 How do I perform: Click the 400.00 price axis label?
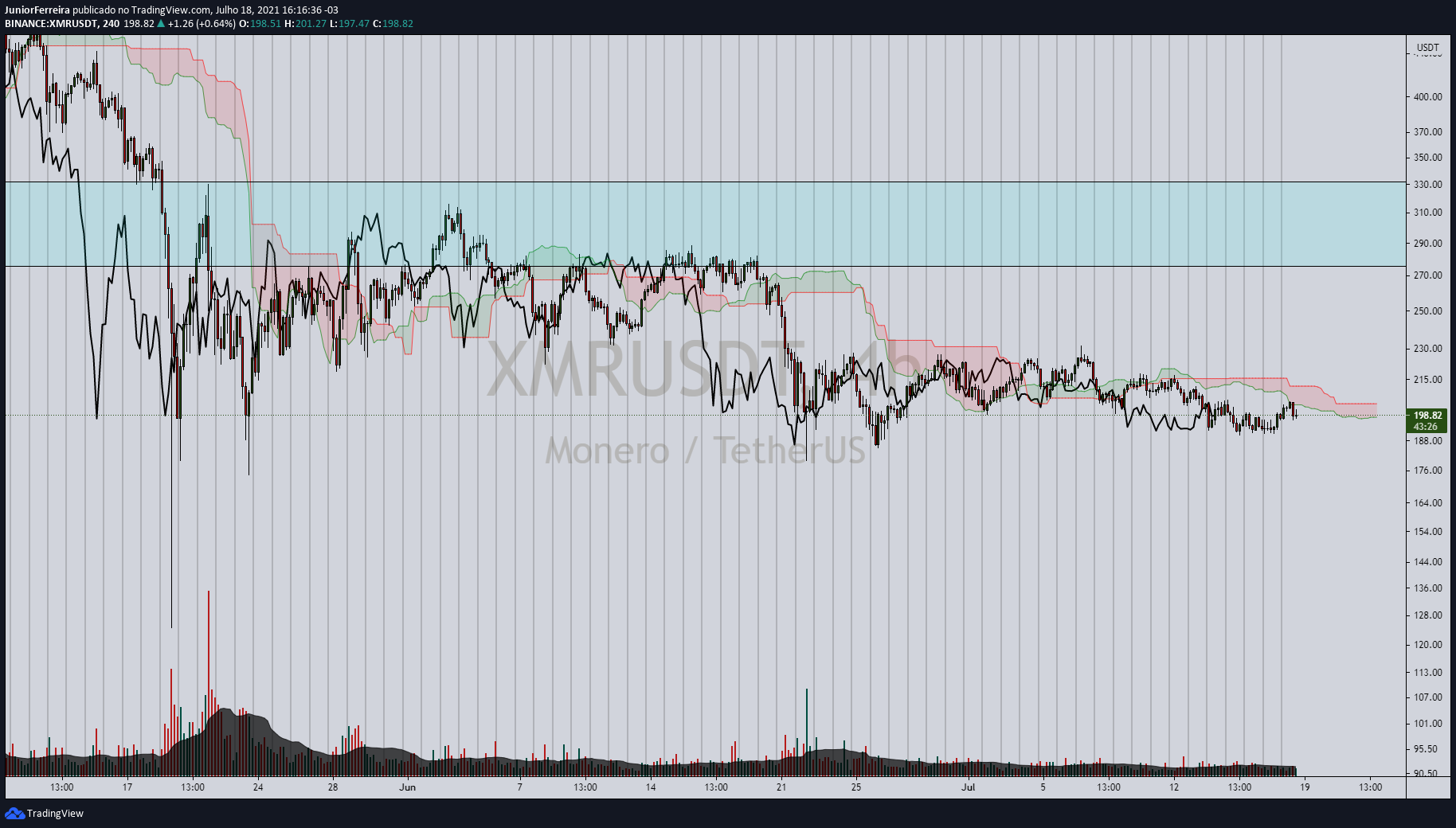pos(1427,97)
